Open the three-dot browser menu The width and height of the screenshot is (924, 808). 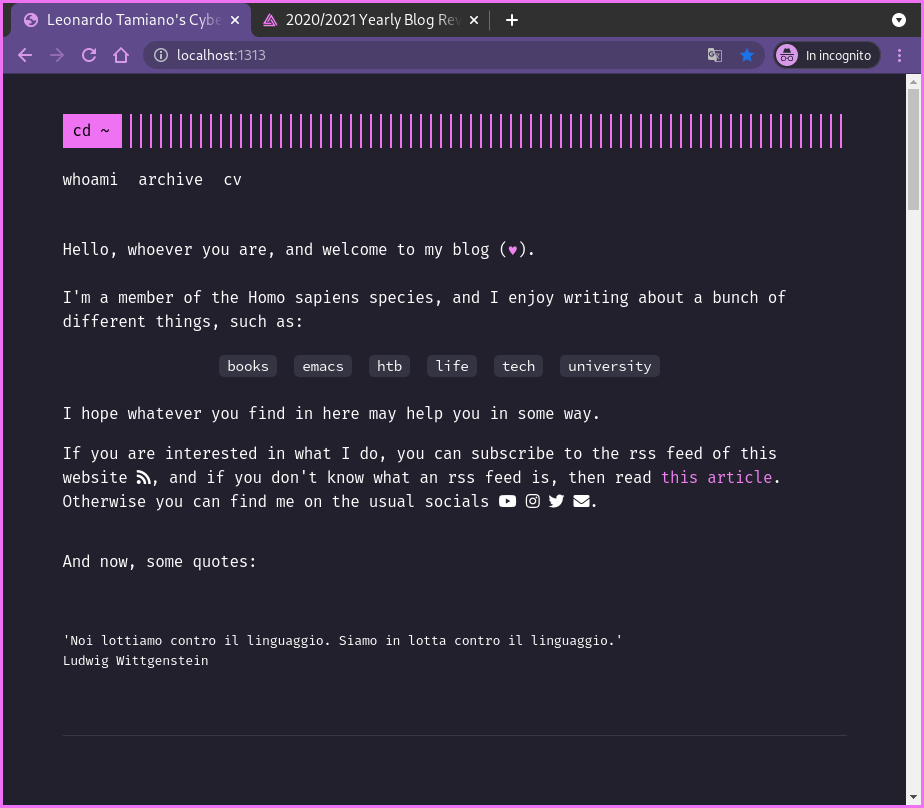pyautogui.click(x=899, y=55)
